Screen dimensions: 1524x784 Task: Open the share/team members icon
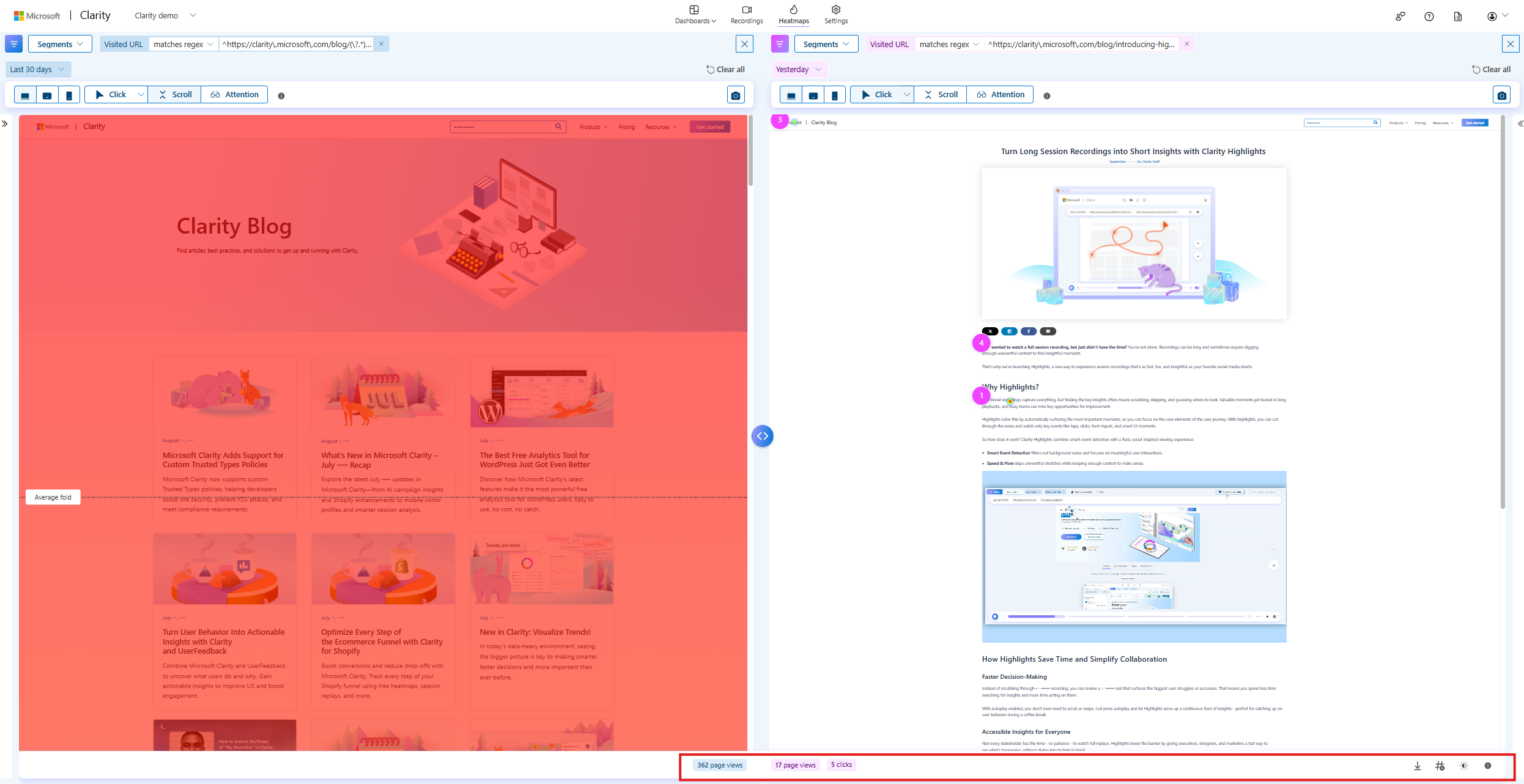click(x=1400, y=17)
